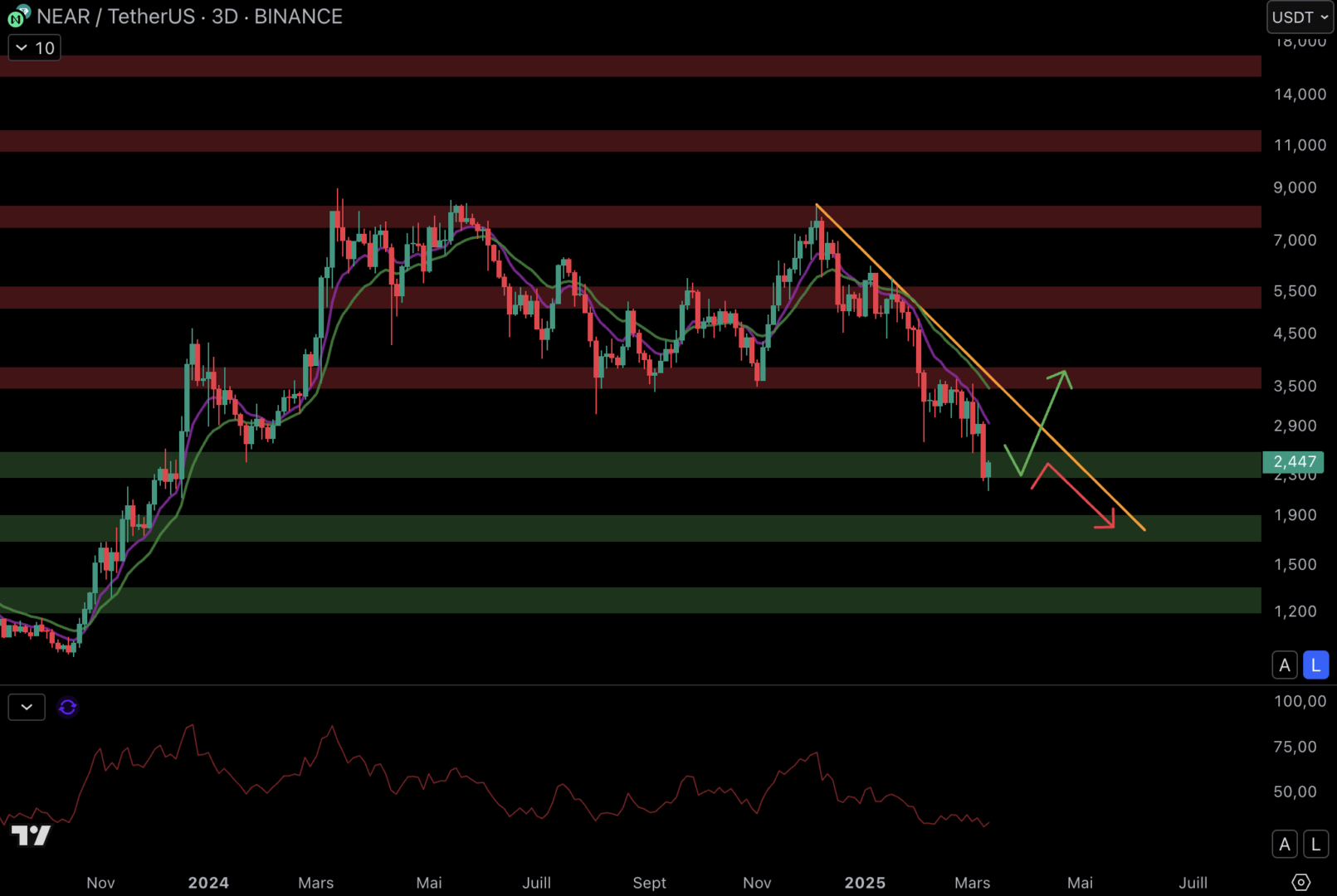Click the RSI 75,00 axis label
The image size is (1337, 896).
[x=1295, y=747]
